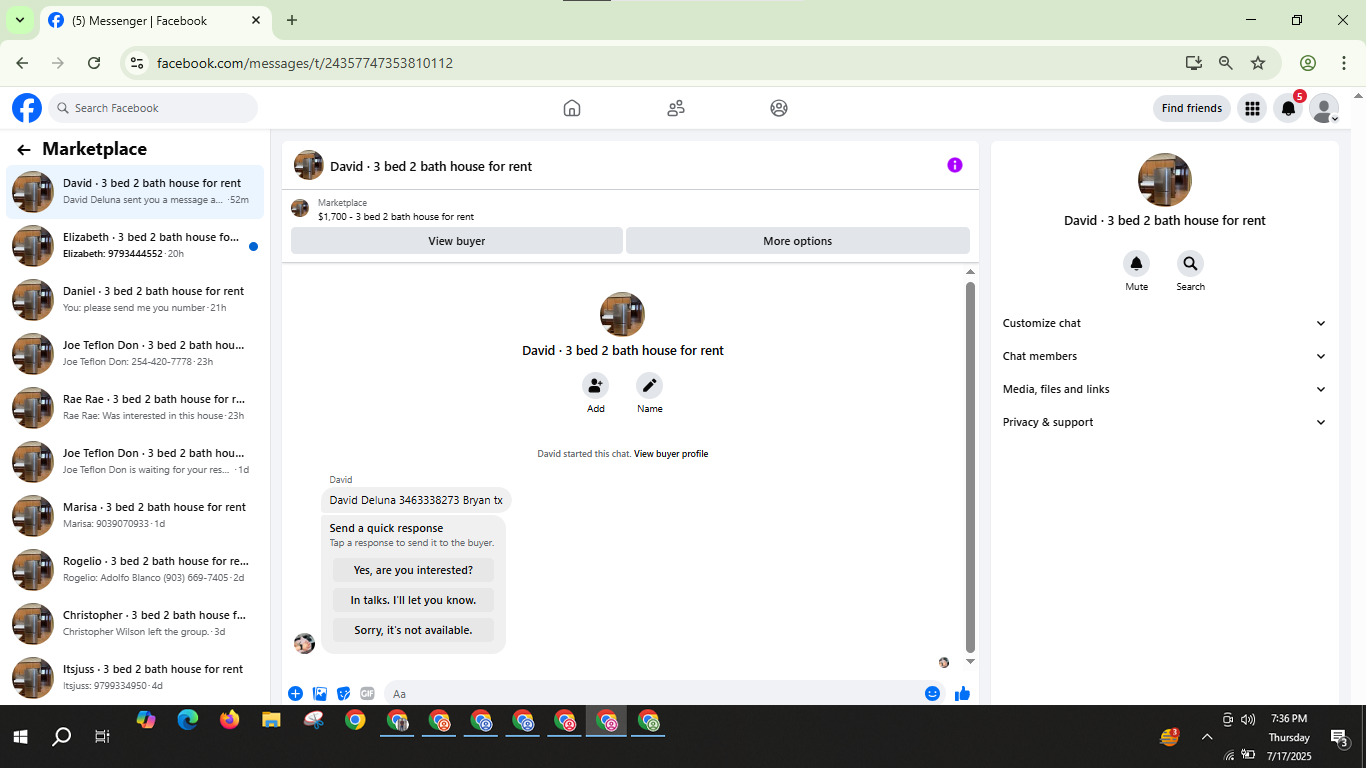This screenshot has width=1366, height=768.
Task: Click the zoom magnifier in address bar
Action: tap(1226, 63)
